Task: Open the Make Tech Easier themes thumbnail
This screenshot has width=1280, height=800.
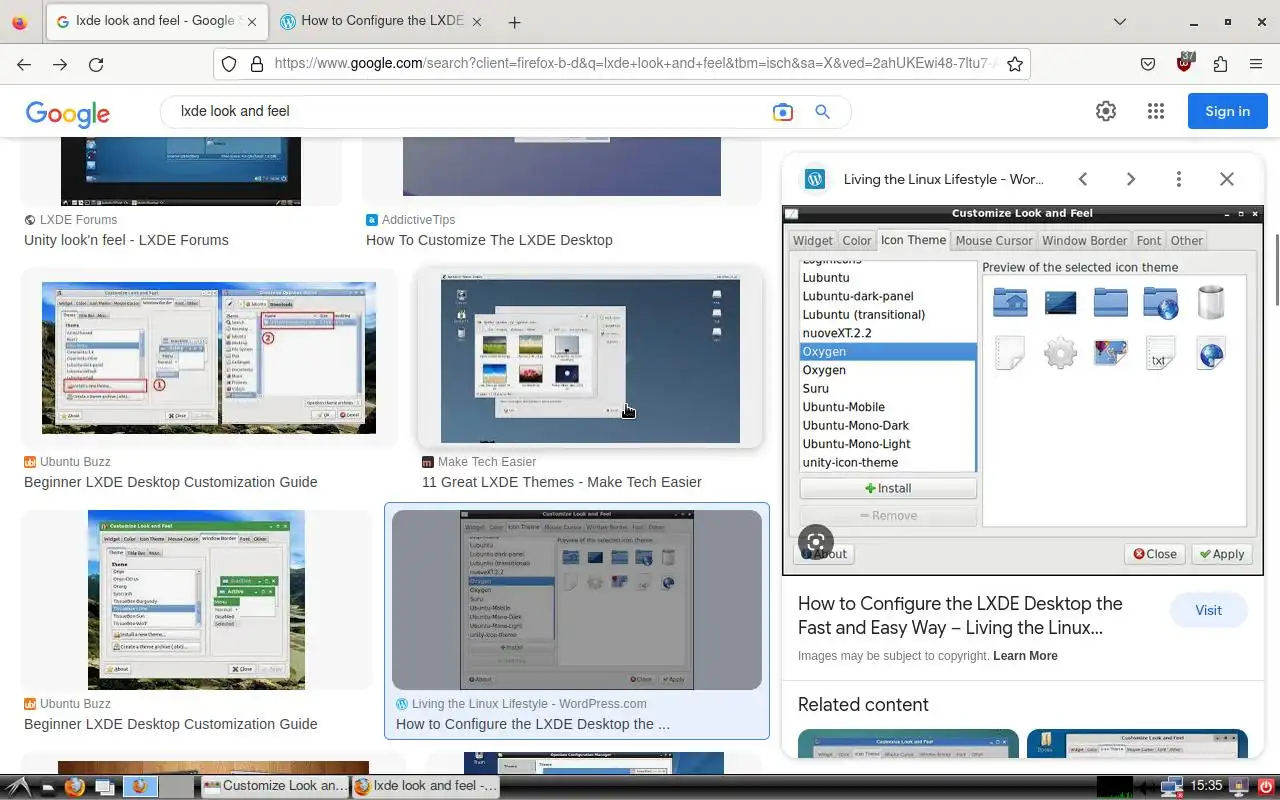Action: [590, 358]
